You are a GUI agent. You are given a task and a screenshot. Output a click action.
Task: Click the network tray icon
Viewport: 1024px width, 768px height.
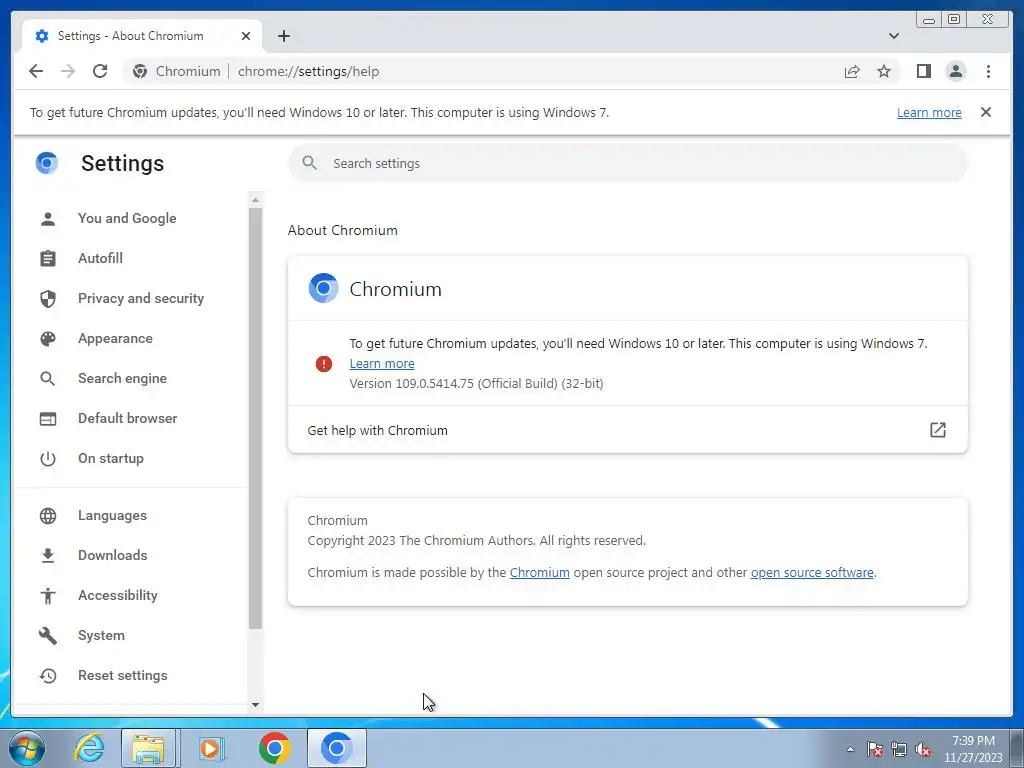coord(899,749)
